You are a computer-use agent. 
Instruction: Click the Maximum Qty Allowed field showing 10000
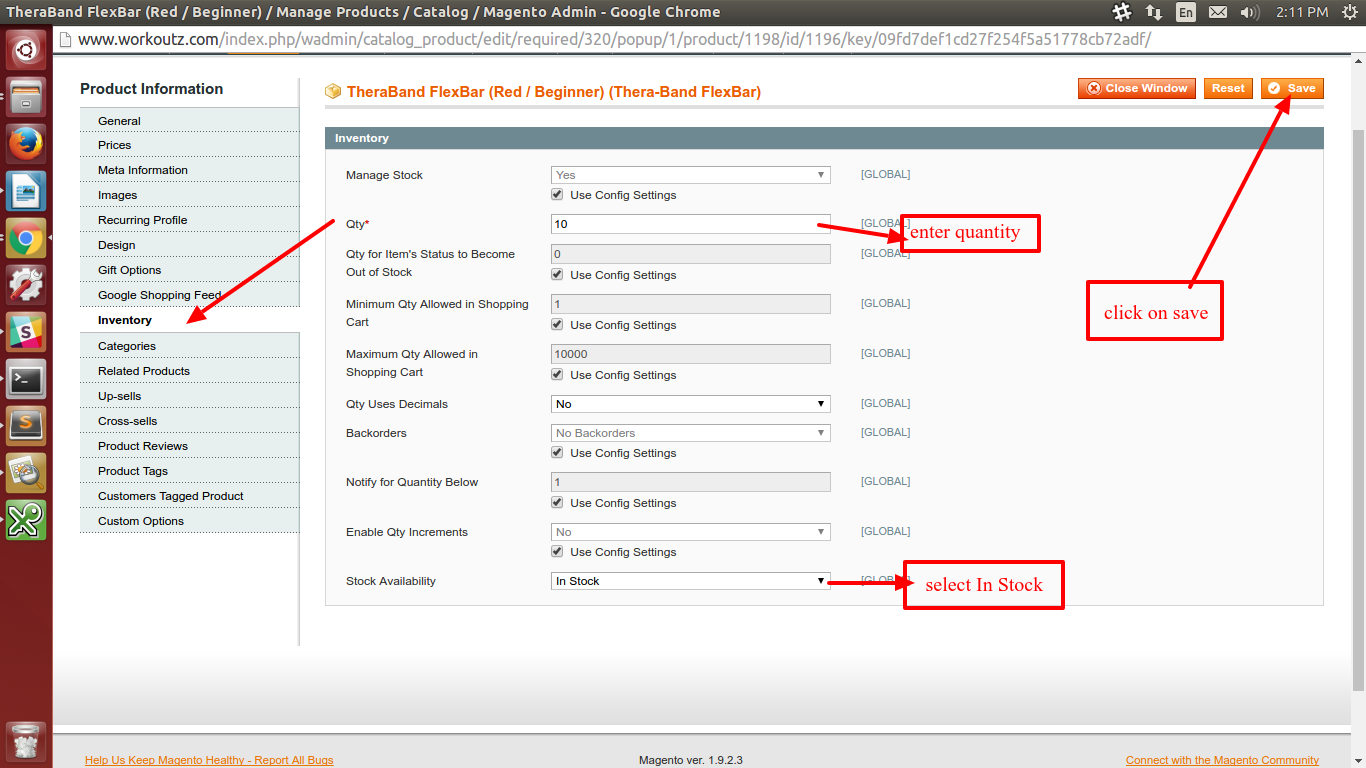click(x=691, y=354)
